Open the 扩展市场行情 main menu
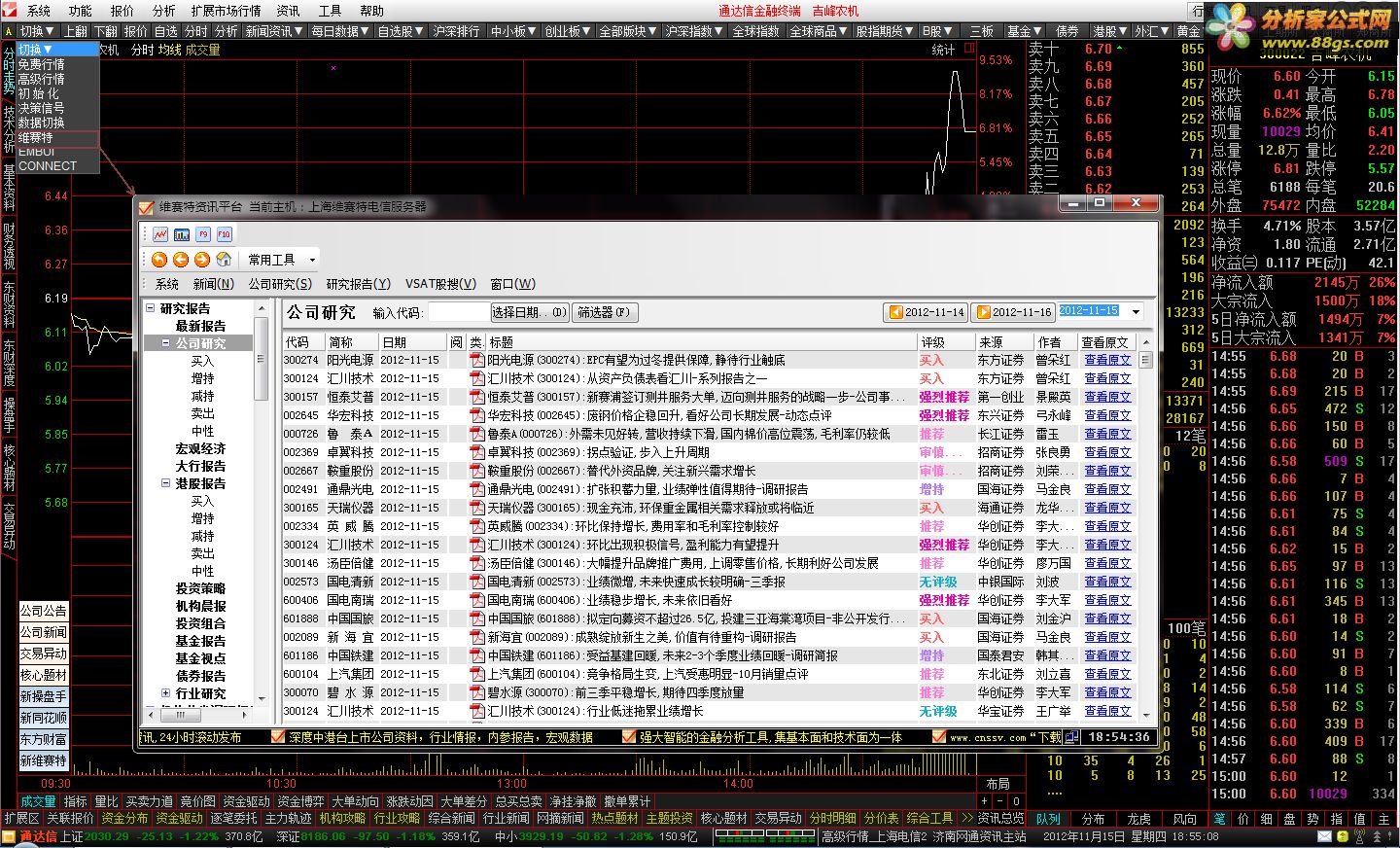This screenshot has width=1400, height=848. (226, 11)
